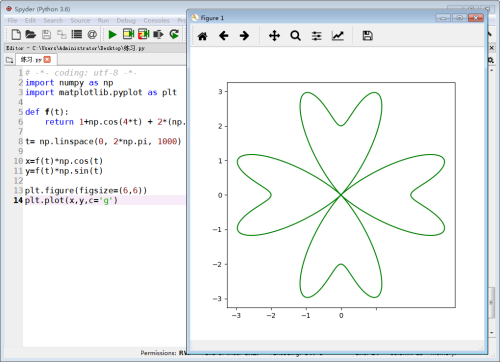Create a new file in Spyder toolbar
The image size is (500, 362).
pyautogui.click(x=16, y=34)
